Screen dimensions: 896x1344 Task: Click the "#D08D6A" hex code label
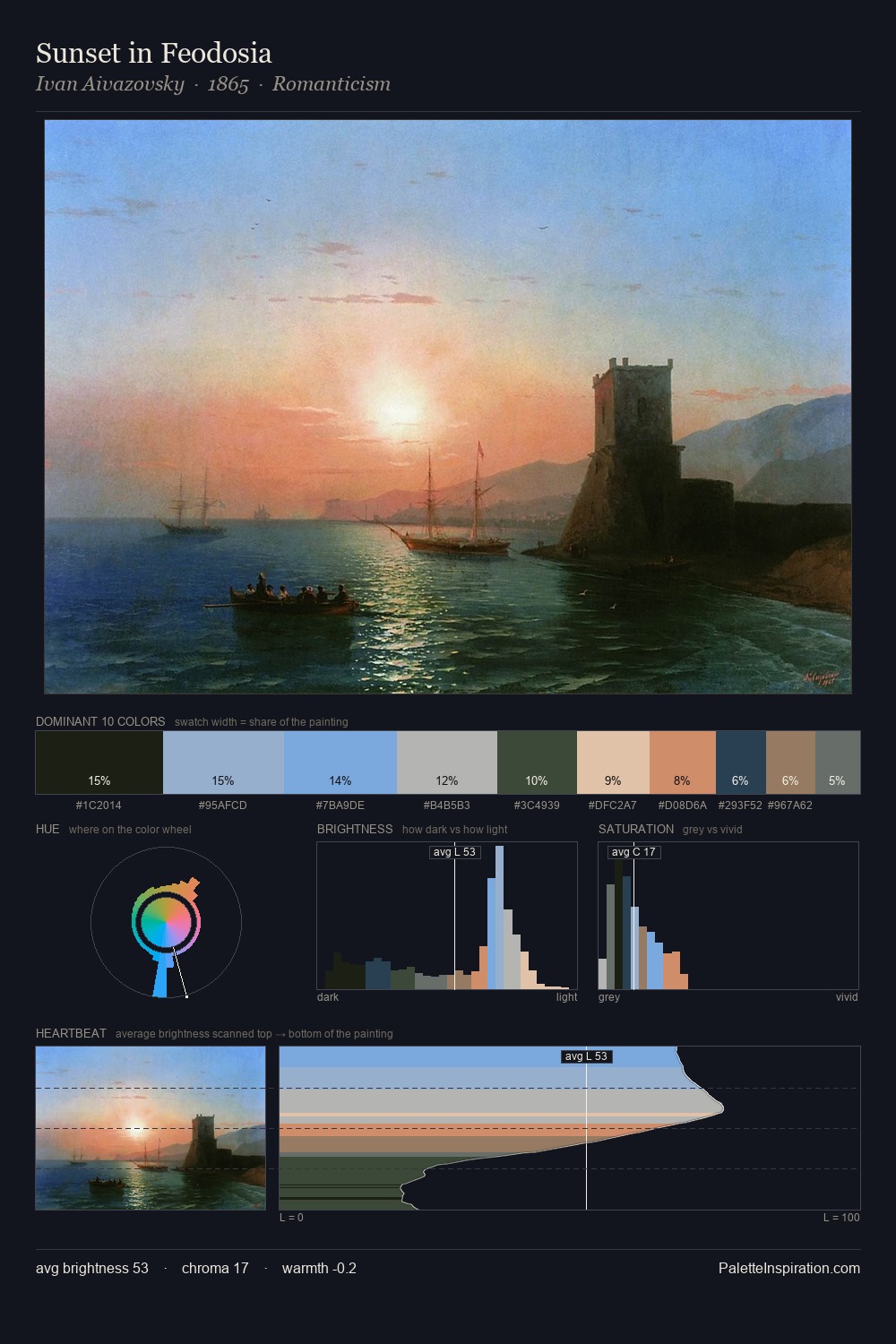coord(683,806)
